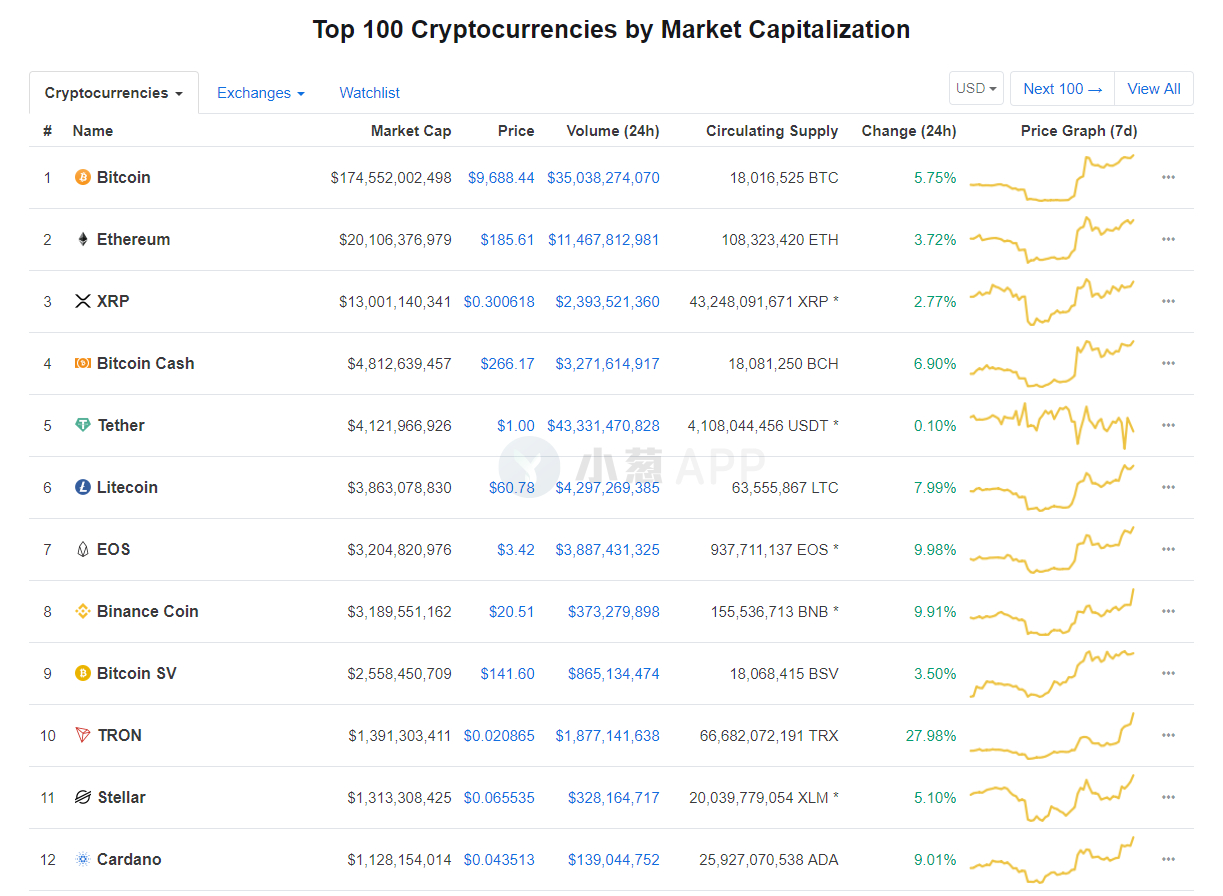The width and height of the screenshot is (1223, 896).
Task: Click the Bitcoin coin logo icon
Action: tap(83, 178)
